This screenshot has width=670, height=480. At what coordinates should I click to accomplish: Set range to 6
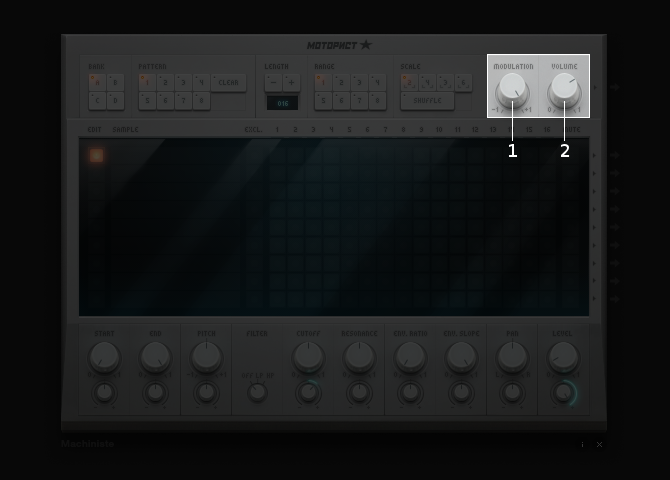(x=341, y=101)
